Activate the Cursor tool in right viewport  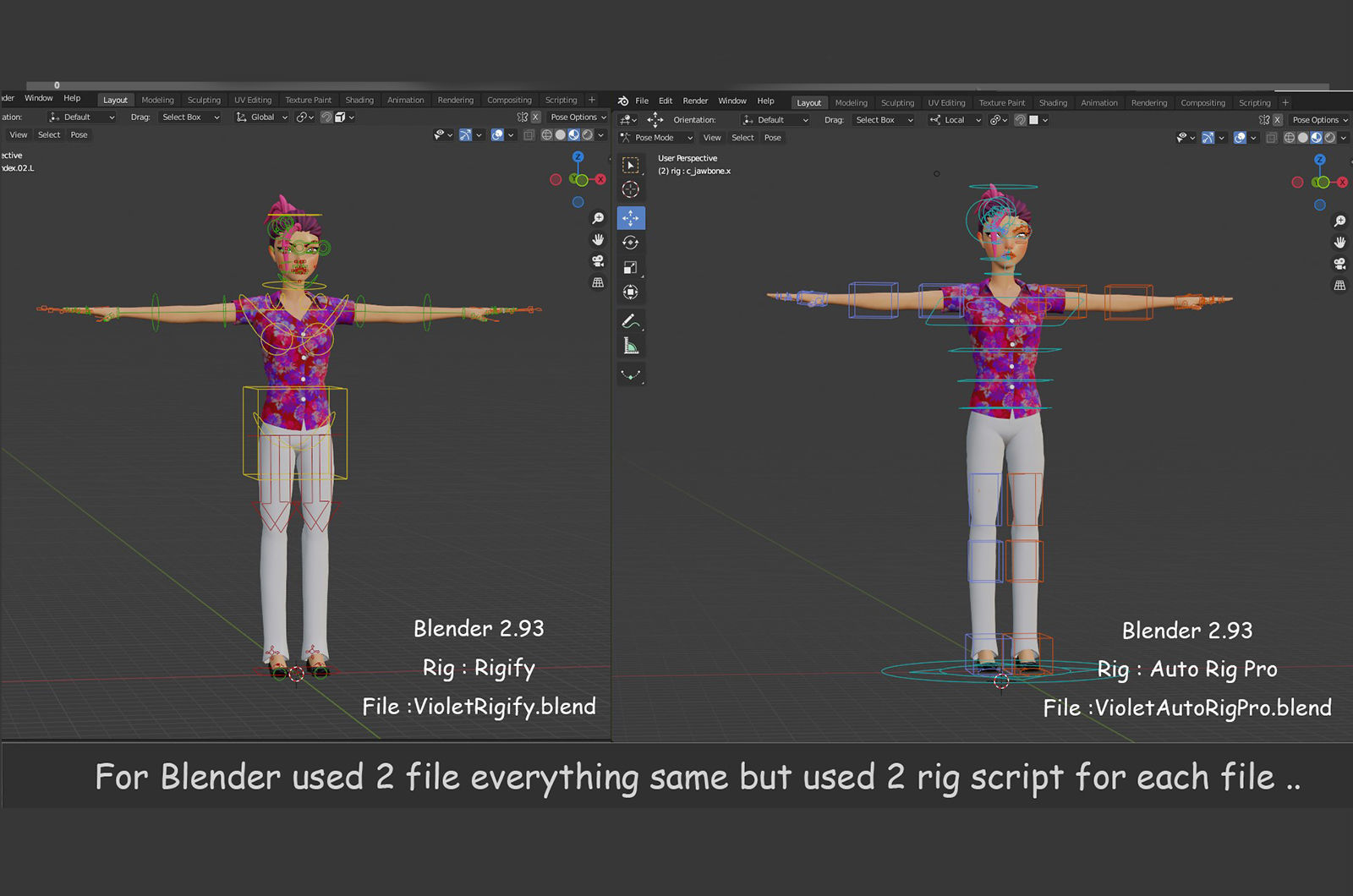click(631, 189)
